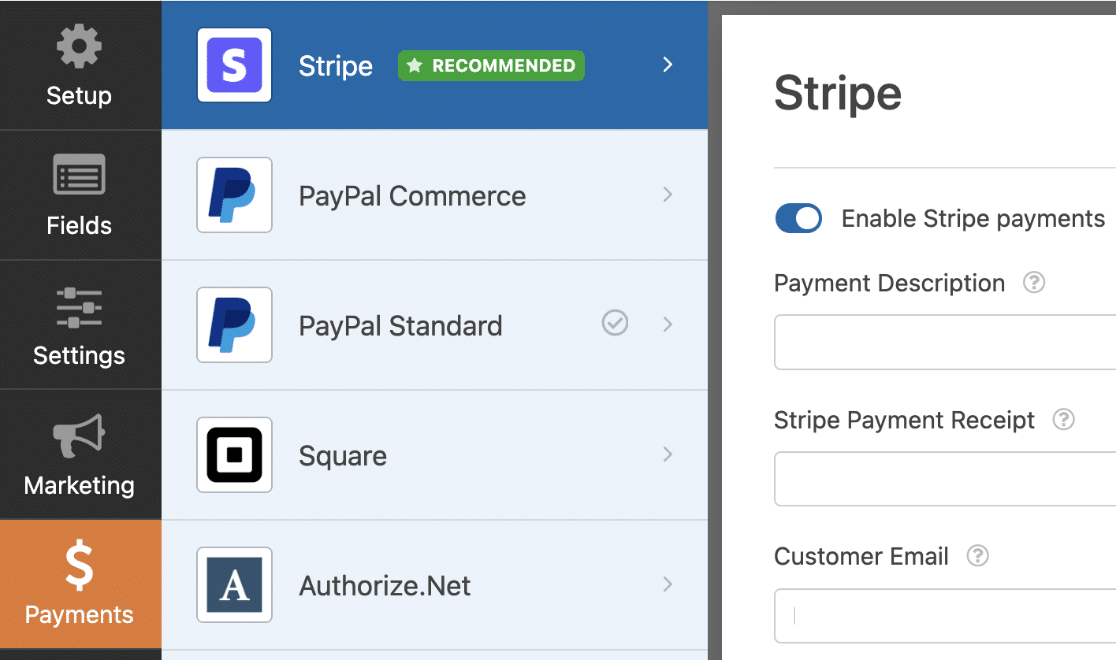Image resolution: width=1116 pixels, height=660 pixels.
Task: Click the PayPal Standard logo
Action: (x=234, y=325)
